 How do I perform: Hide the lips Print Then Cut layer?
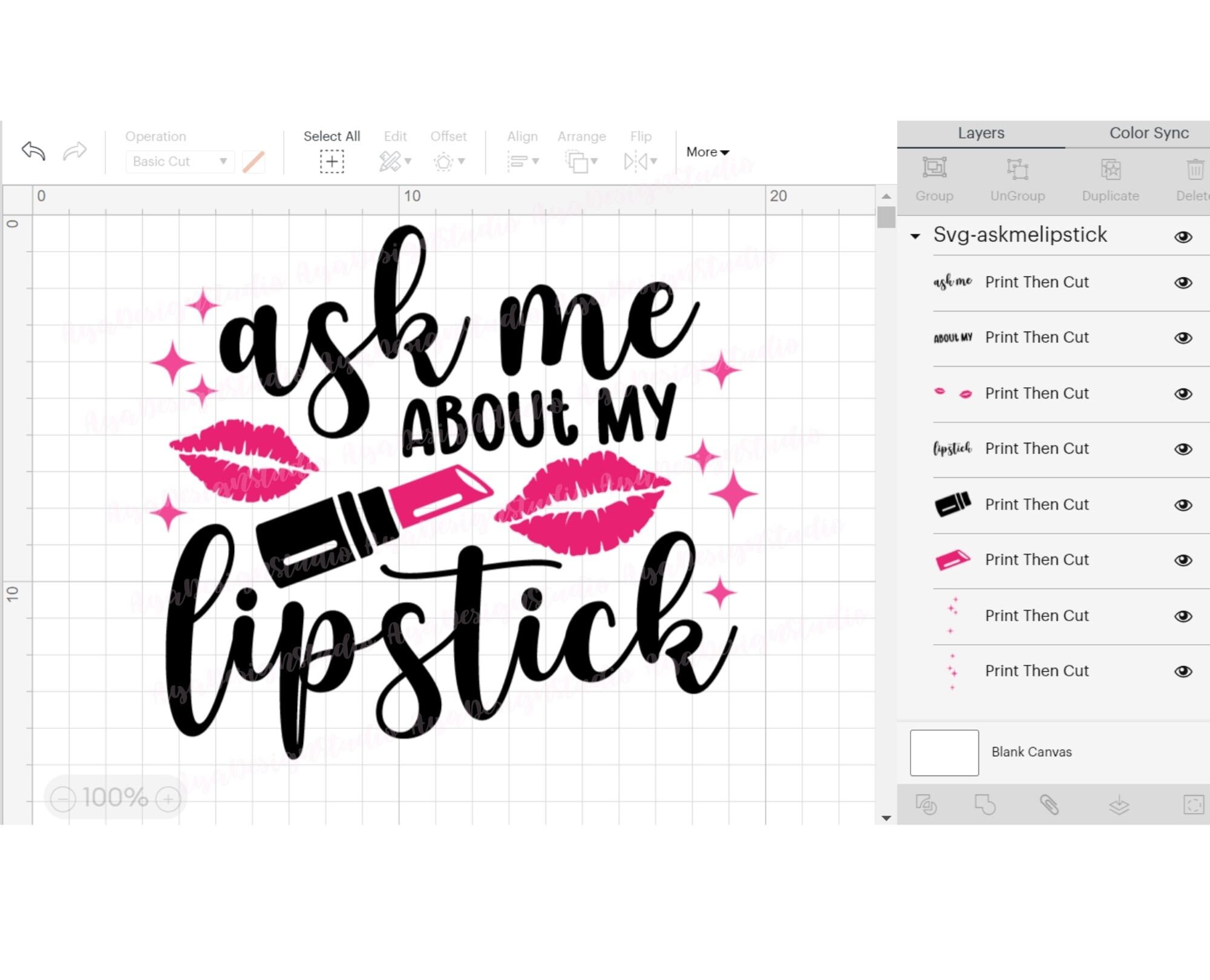coord(1184,393)
